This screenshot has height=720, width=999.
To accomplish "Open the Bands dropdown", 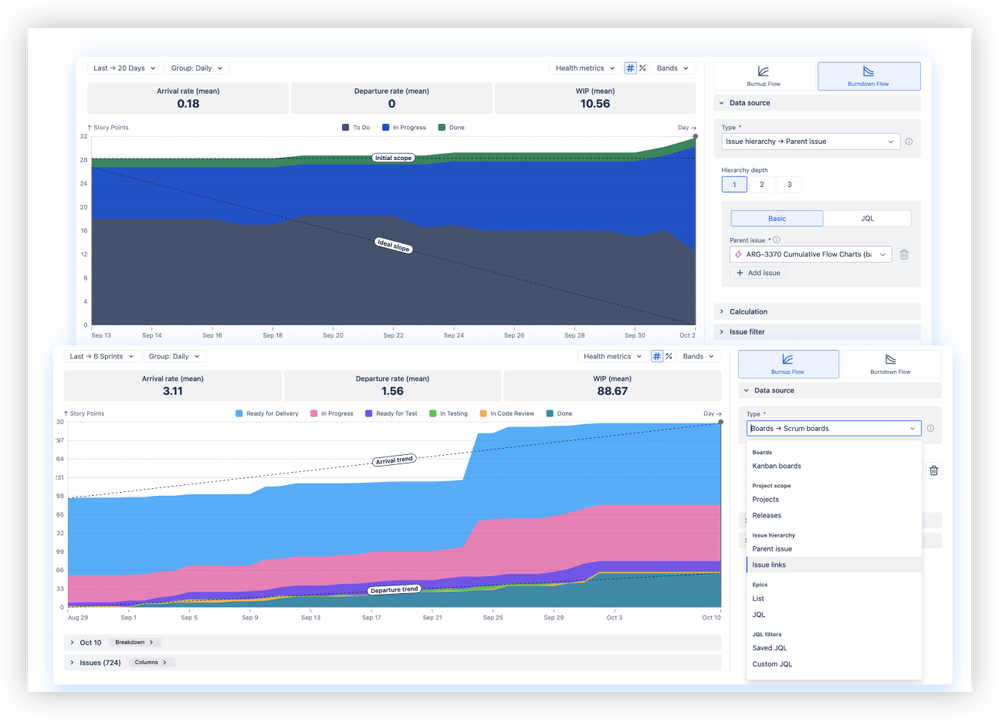I will [x=672, y=68].
